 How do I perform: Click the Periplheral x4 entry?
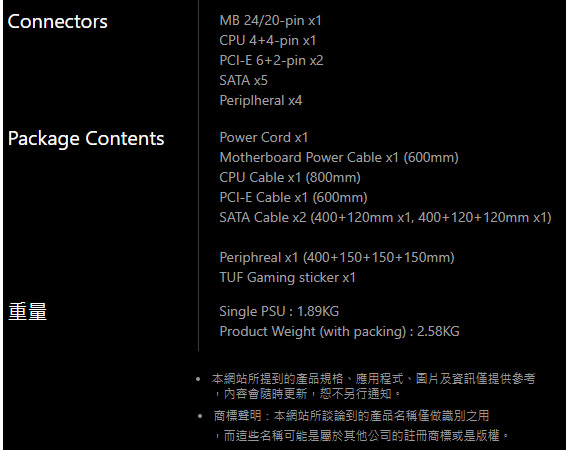click(x=261, y=100)
